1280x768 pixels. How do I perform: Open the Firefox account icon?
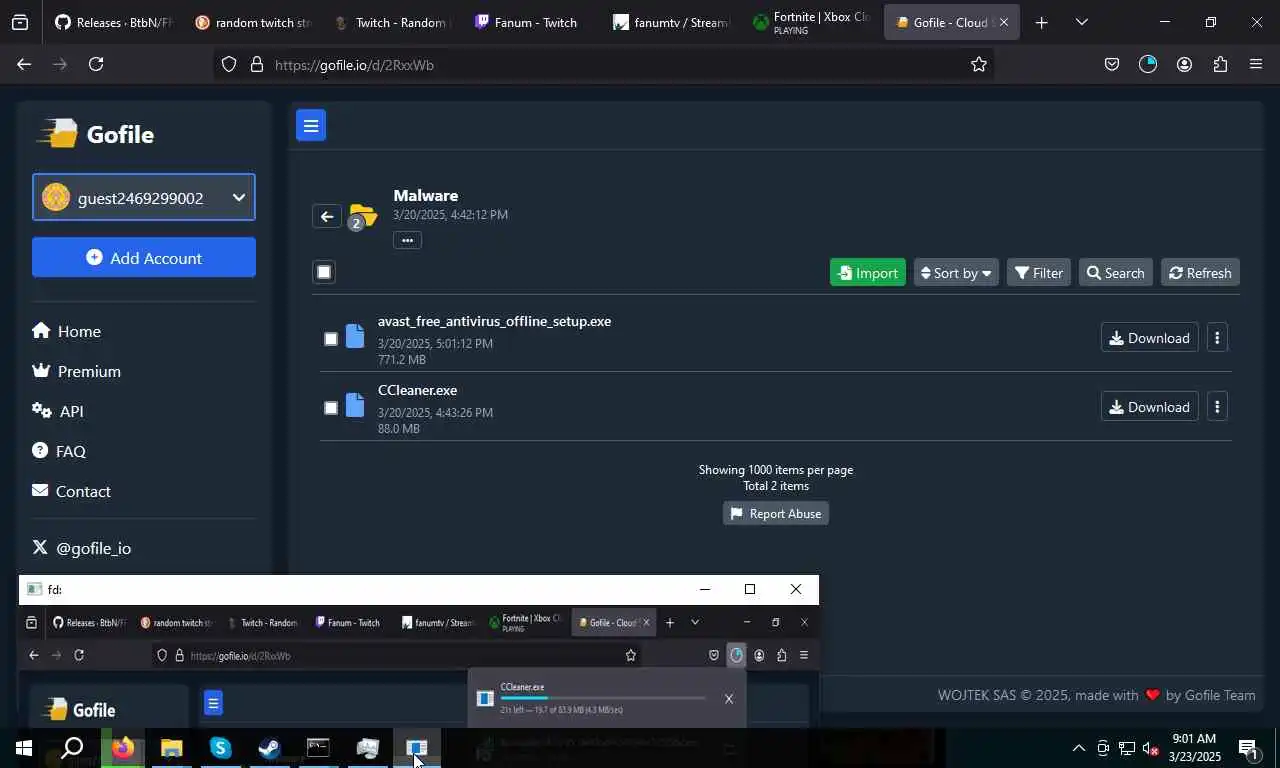click(1184, 64)
